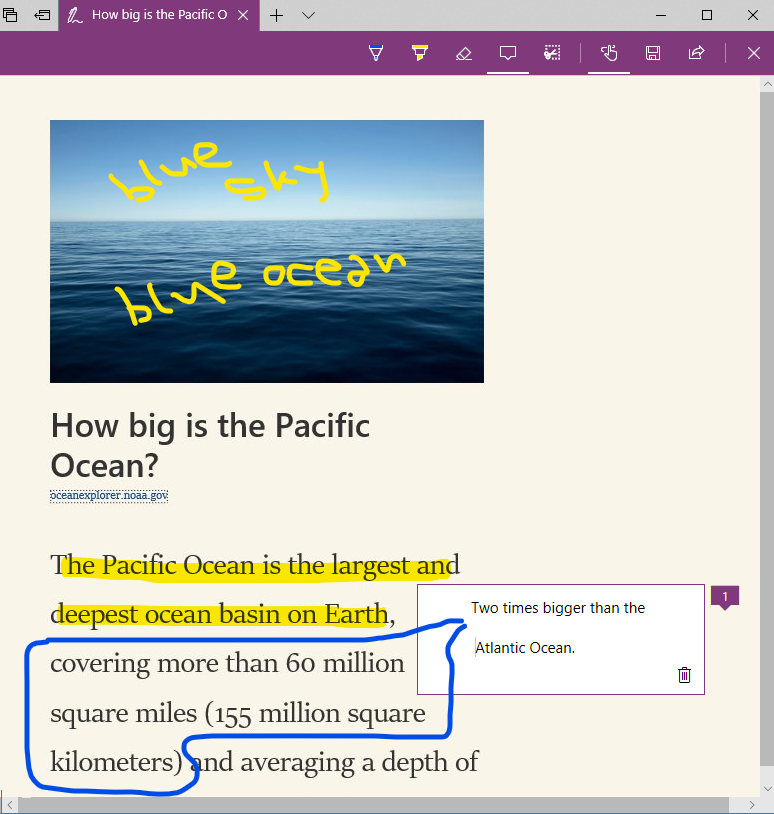Viewport: 774px width, 814px height.
Task: Click the horizontal scrollbar left arrow
Action: (x=9, y=805)
